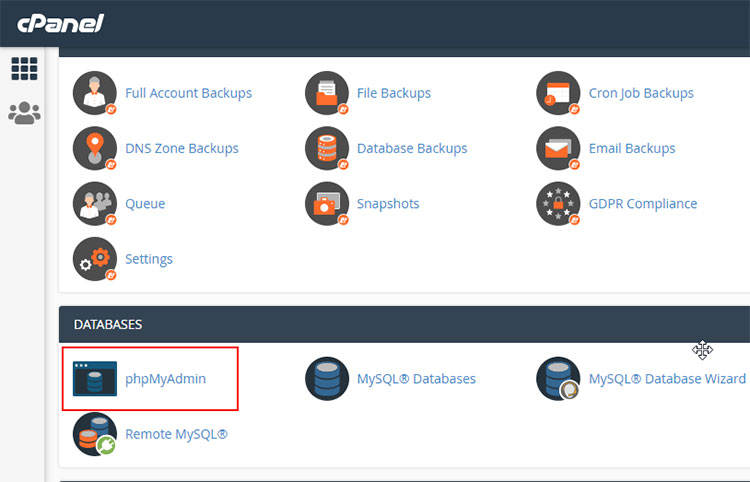This screenshot has height=482, width=750.
Task: Click the phpMyAdmin text link
Action: [165, 379]
